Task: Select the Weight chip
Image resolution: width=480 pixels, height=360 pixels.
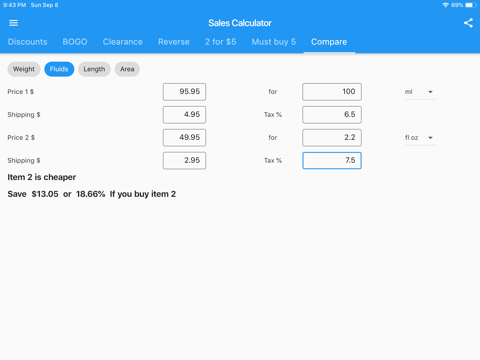Action: click(24, 69)
